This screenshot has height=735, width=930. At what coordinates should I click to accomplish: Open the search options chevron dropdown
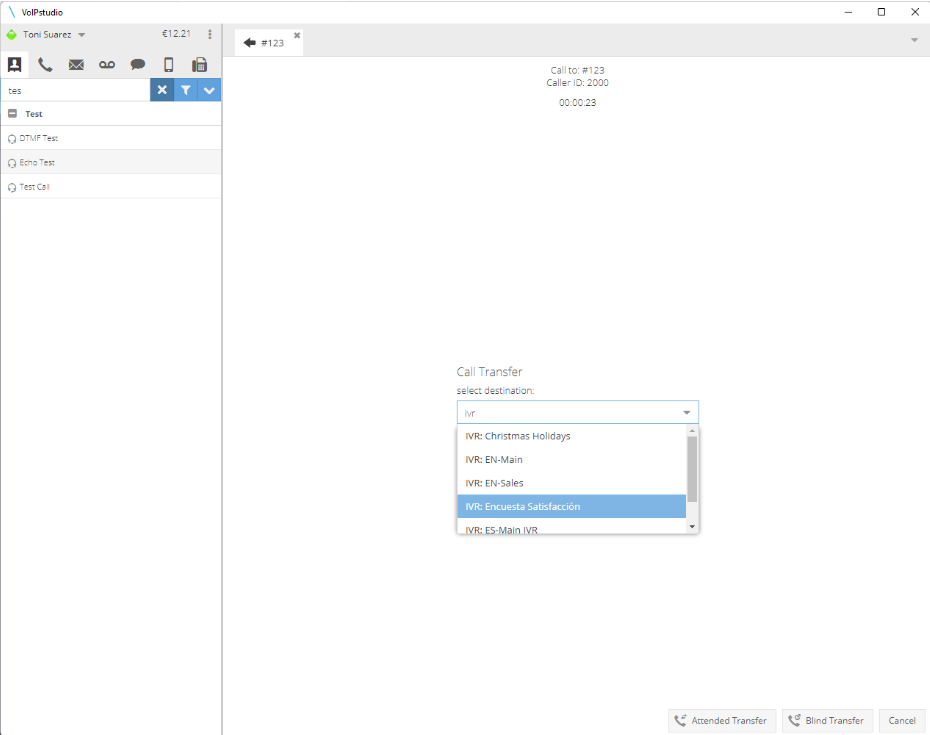click(209, 90)
